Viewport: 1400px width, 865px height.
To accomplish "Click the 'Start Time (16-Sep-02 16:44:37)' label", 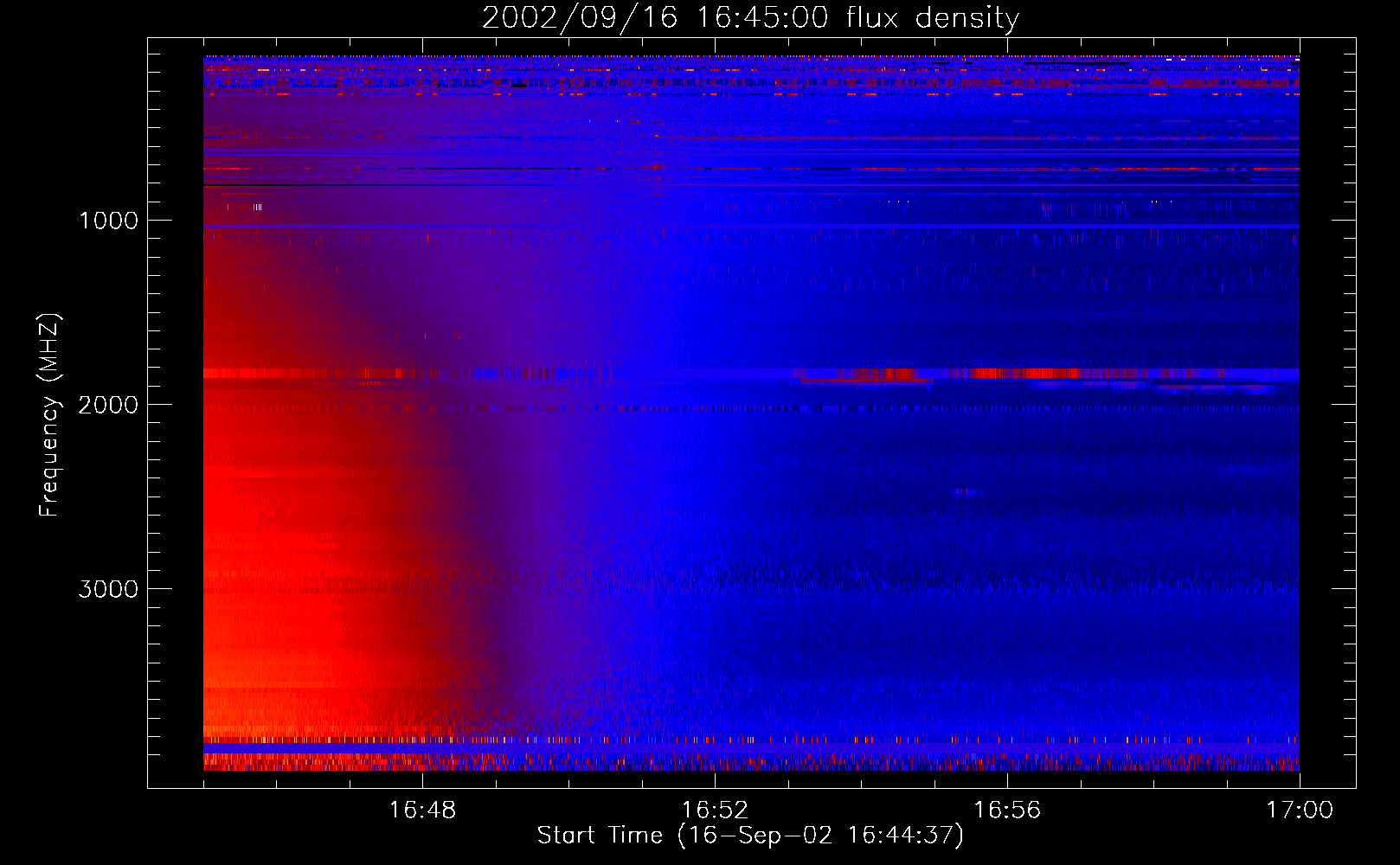I will (x=750, y=836).
